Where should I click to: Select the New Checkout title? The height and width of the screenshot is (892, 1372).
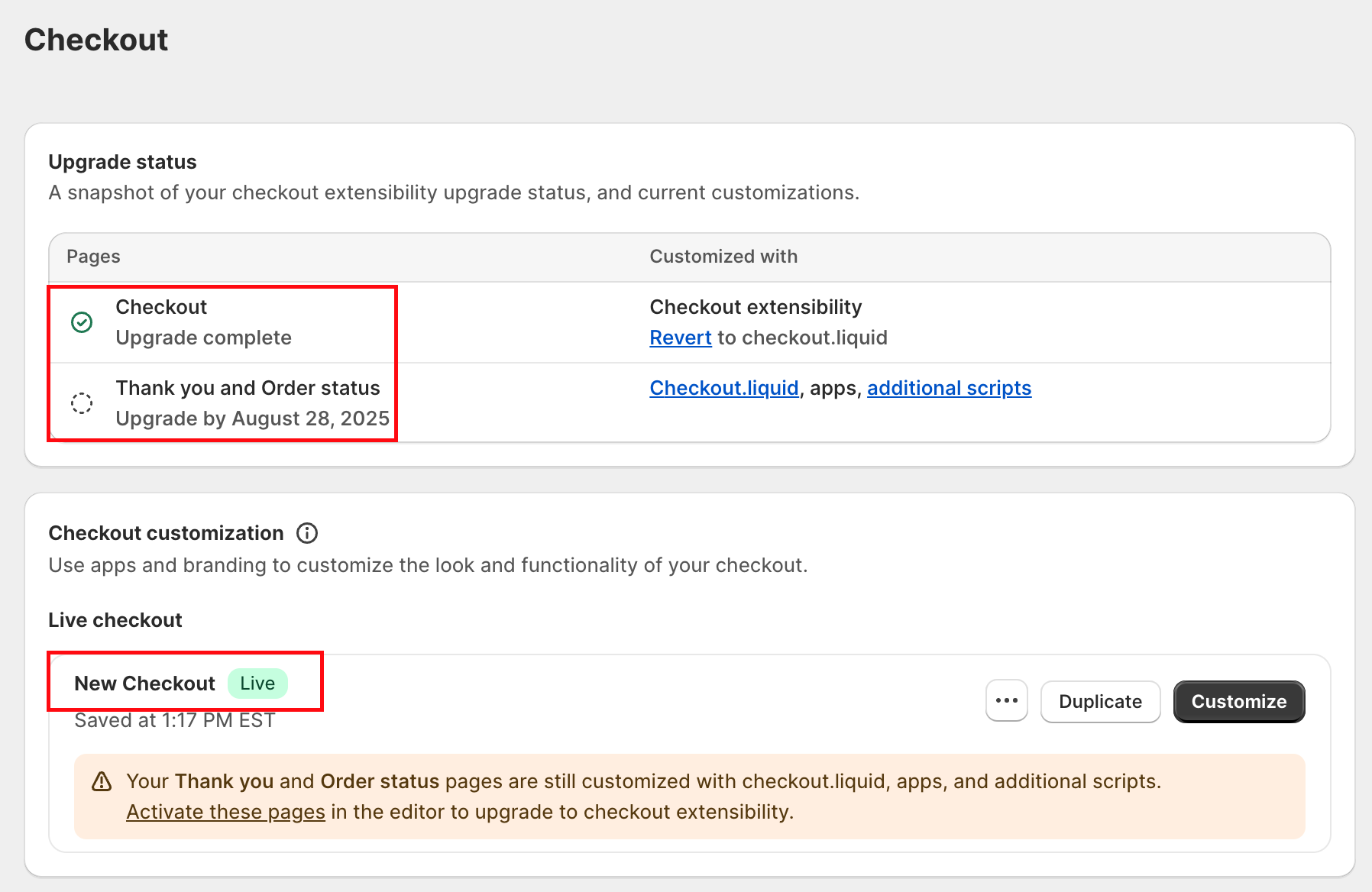[x=144, y=684]
